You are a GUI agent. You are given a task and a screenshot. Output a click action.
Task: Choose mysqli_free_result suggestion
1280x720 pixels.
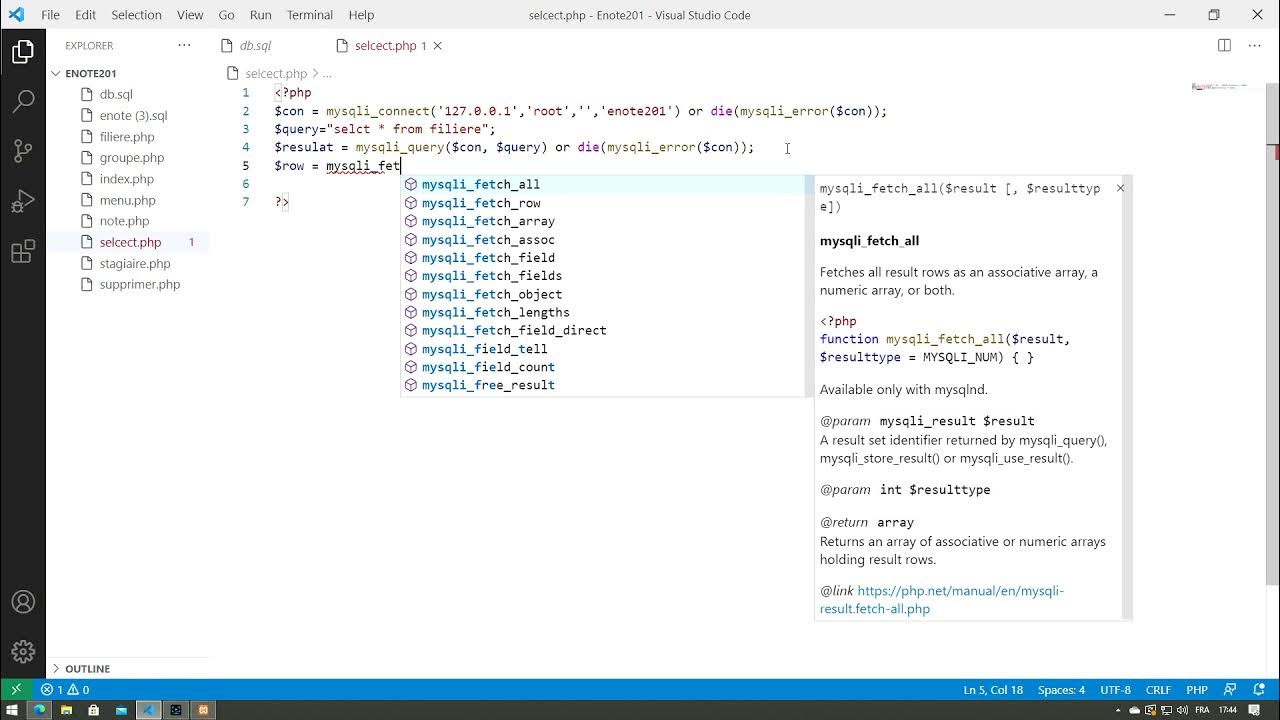[603, 385]
